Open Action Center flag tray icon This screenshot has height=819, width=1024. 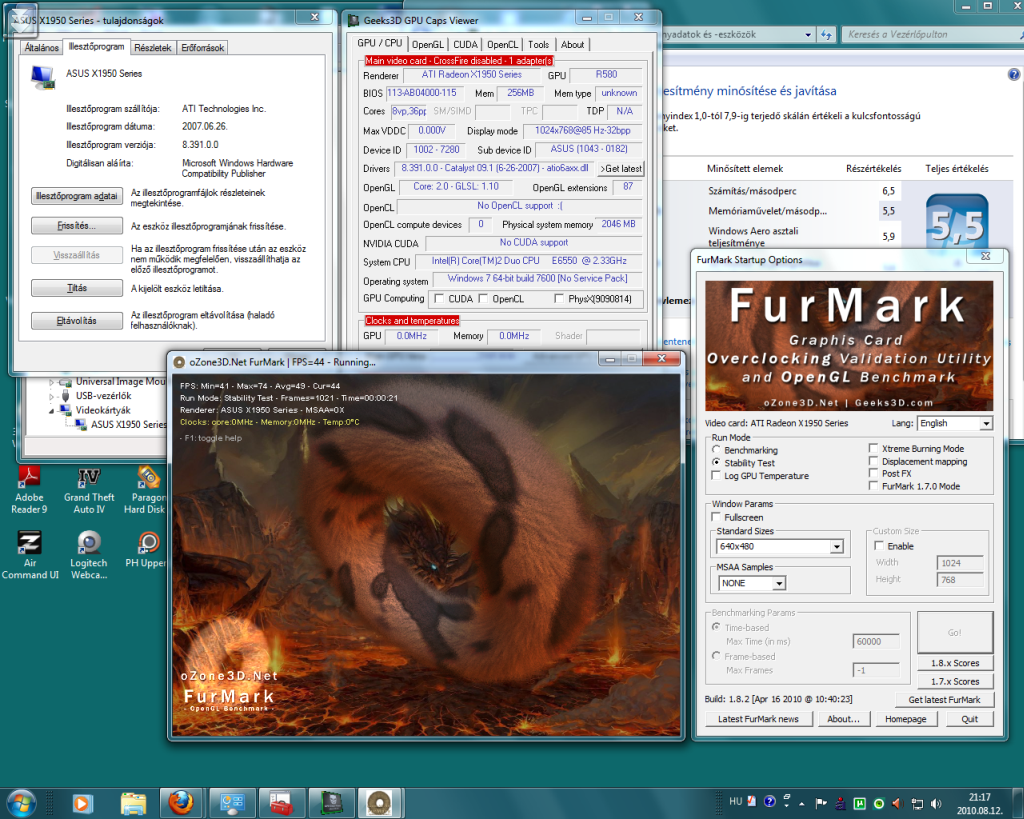coord(821,803)
